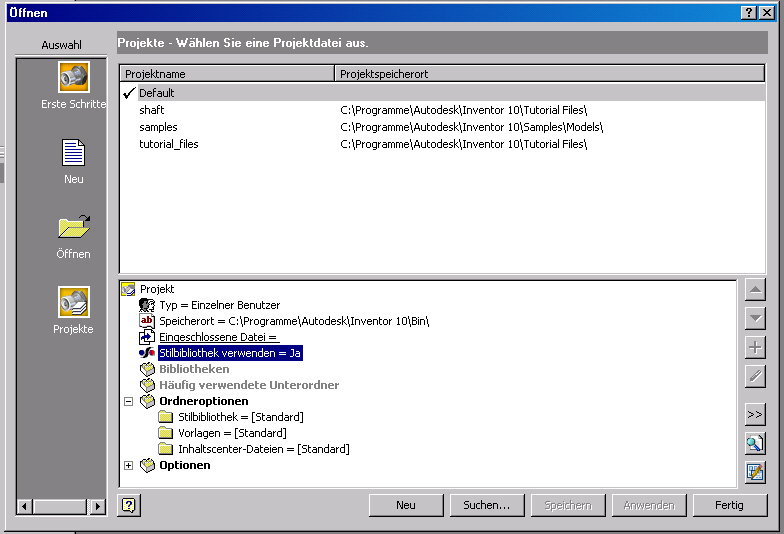
Task: Click the magnifier search-duplicates icon
Action: point(755,443)
